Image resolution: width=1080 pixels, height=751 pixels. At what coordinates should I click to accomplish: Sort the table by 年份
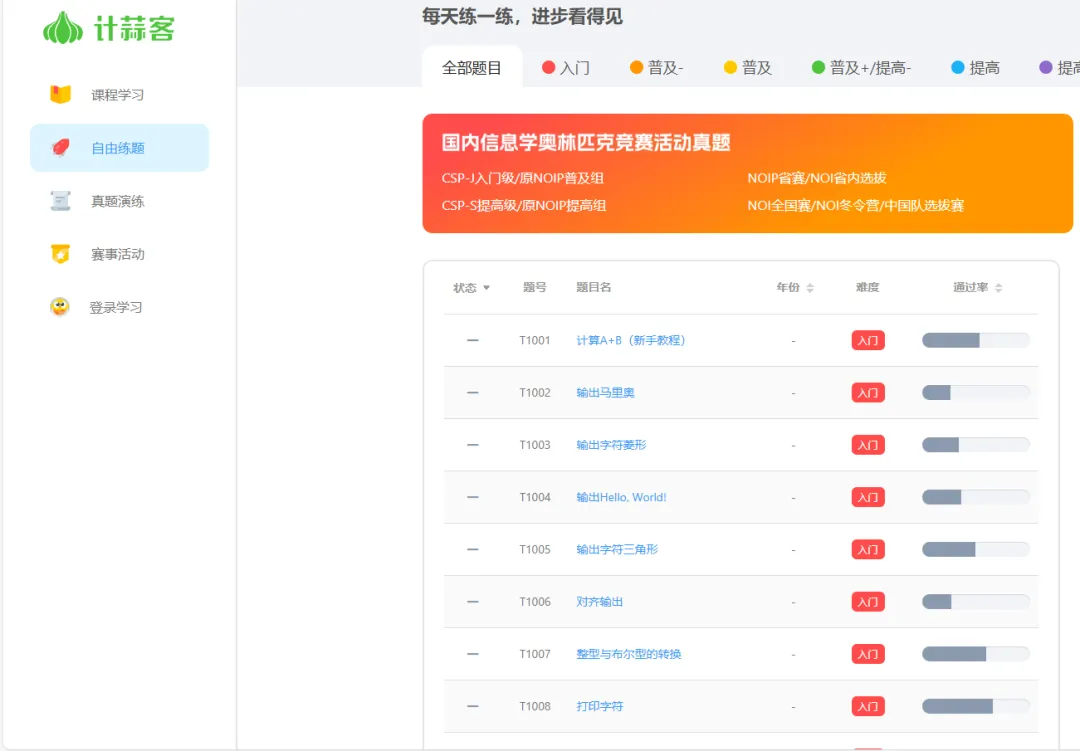[x=795, y=287]
